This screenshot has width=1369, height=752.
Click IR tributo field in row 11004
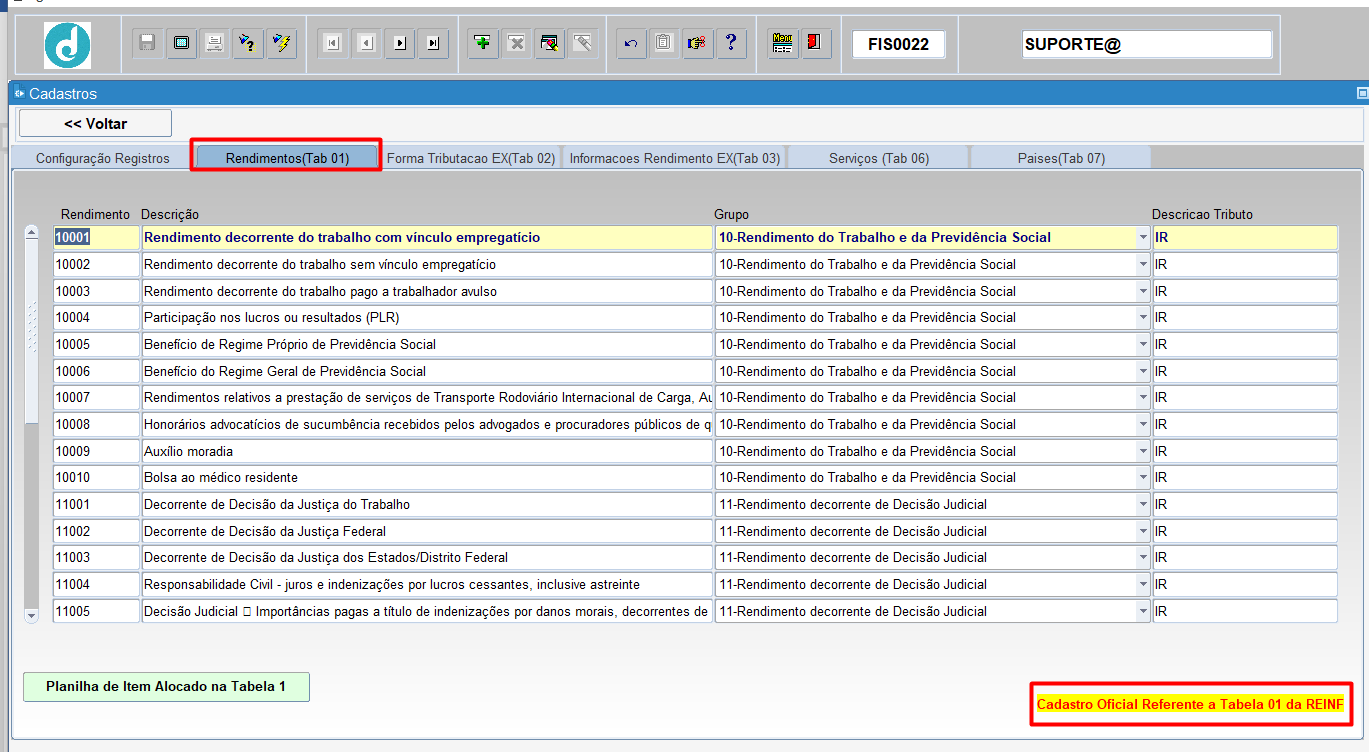[x=1245, y=585]
